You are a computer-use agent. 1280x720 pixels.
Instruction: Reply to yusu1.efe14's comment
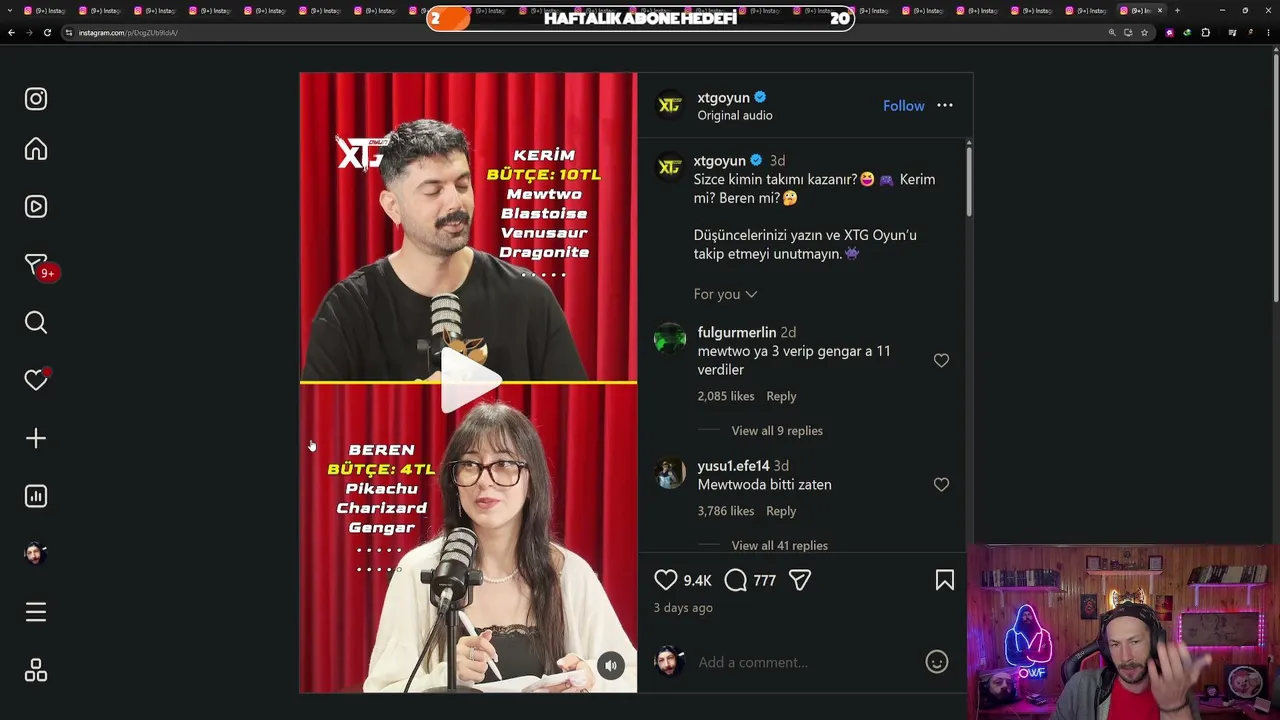781,511
